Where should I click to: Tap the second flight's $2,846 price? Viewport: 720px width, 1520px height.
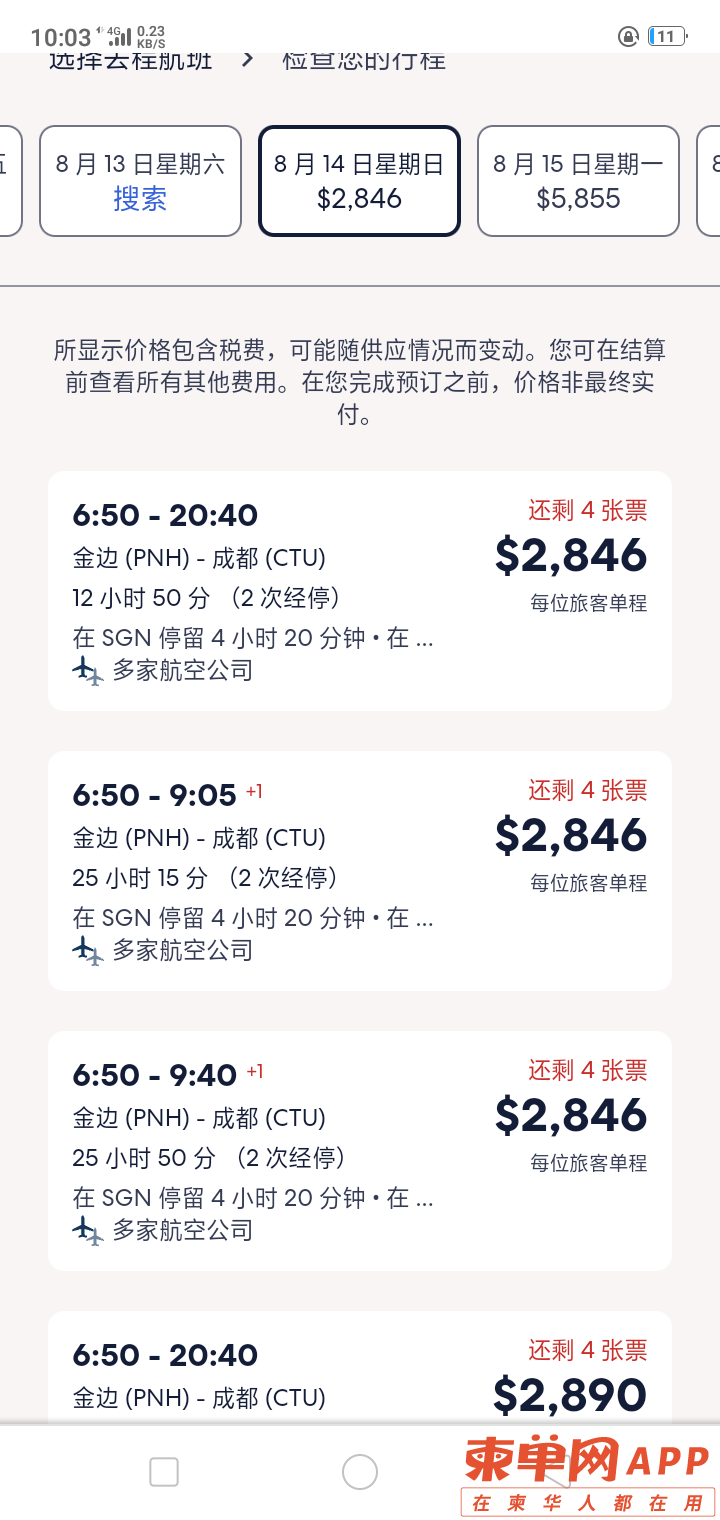[571, 835]
